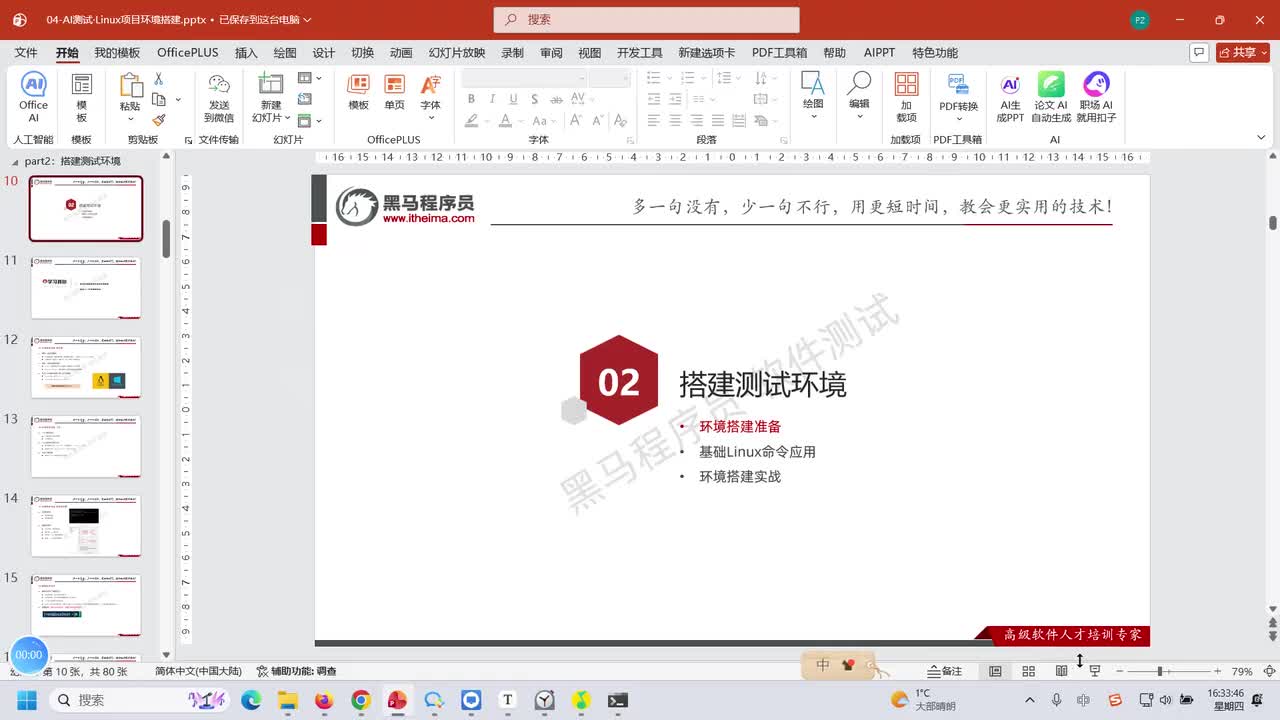This screenshot has width=1280, height=720.
Task: Collapse the ribbon with chevron
Action: [1260, 138]
